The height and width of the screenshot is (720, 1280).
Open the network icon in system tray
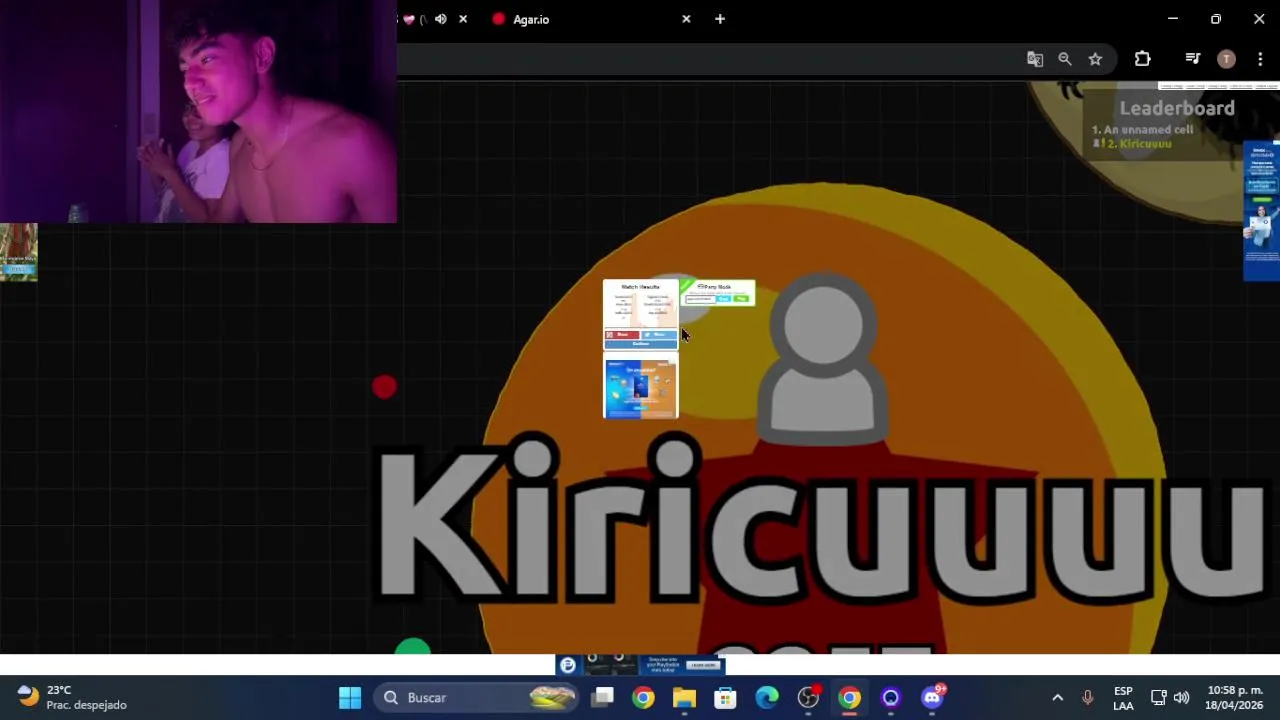point(1159,698)
